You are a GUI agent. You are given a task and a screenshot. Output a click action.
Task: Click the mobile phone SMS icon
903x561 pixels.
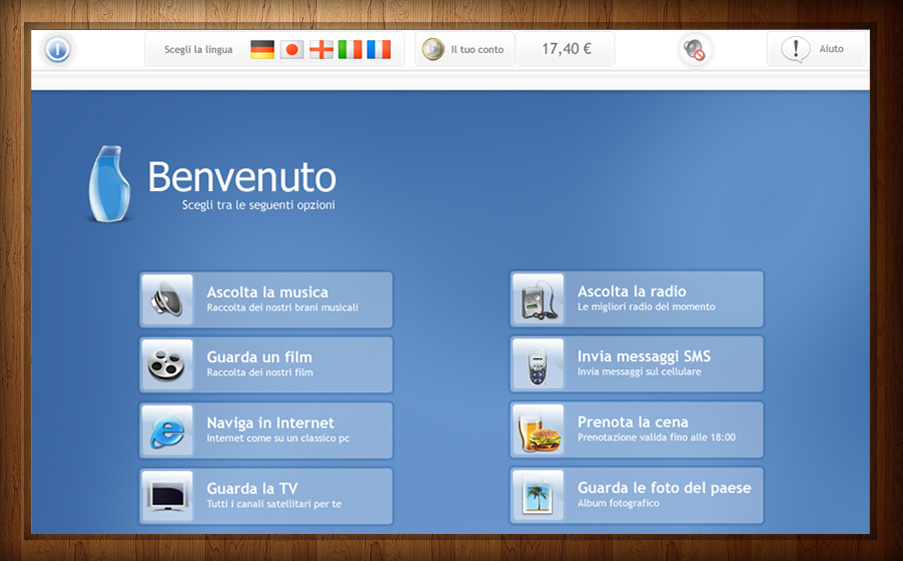click(x=538, y=365)
